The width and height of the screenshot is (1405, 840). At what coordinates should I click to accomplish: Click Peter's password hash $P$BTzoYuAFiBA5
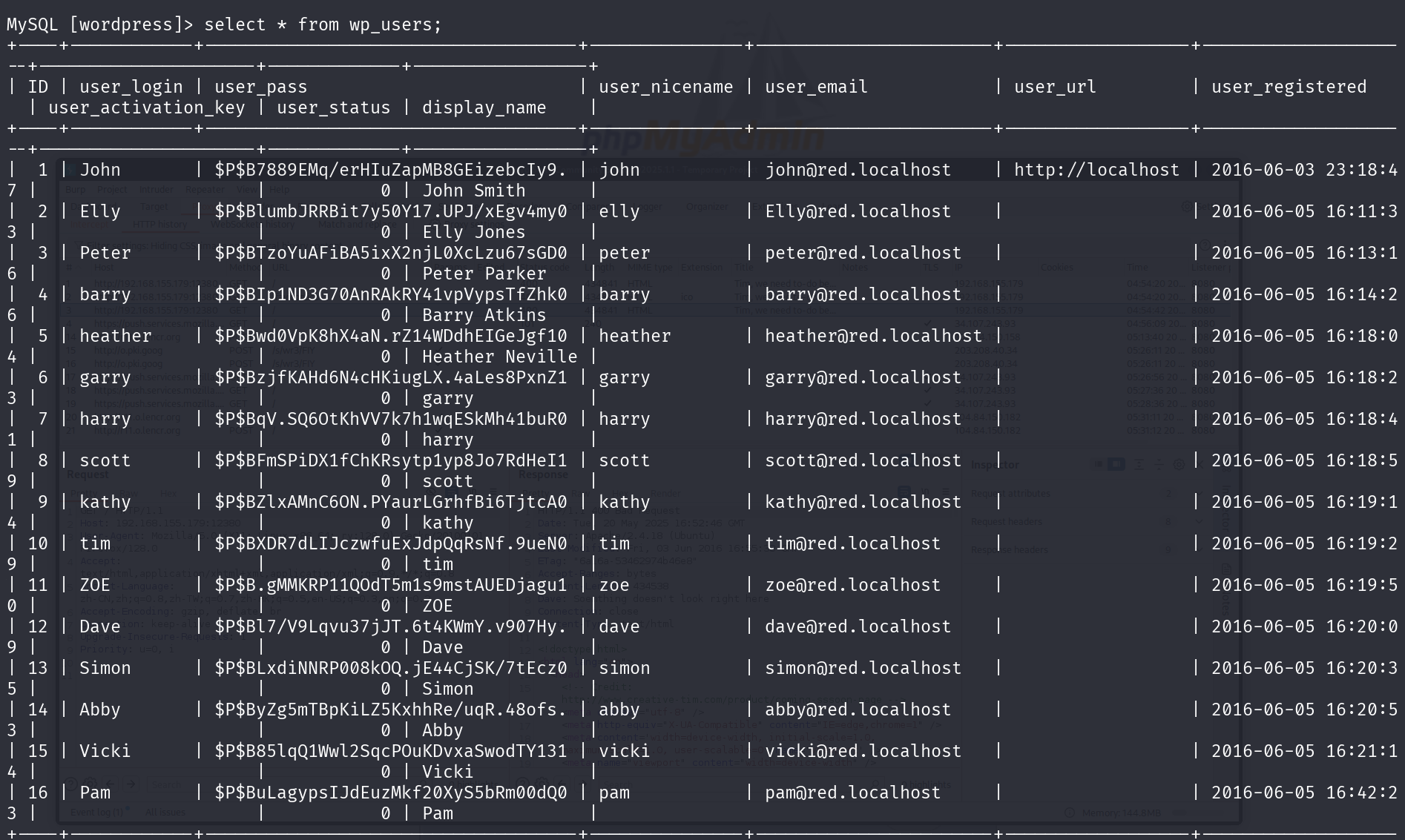[391, 253]
